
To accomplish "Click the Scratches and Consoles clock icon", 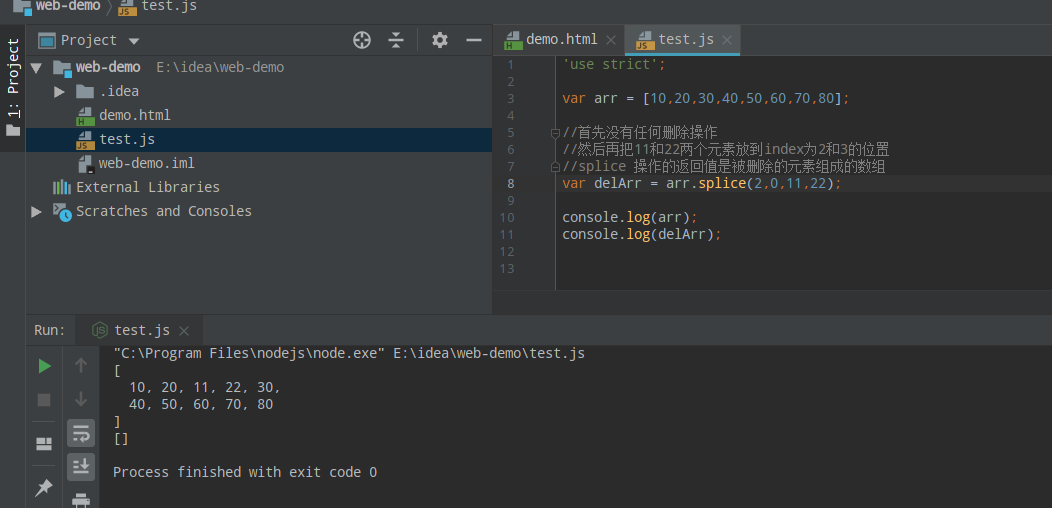I will coord(62,212).
